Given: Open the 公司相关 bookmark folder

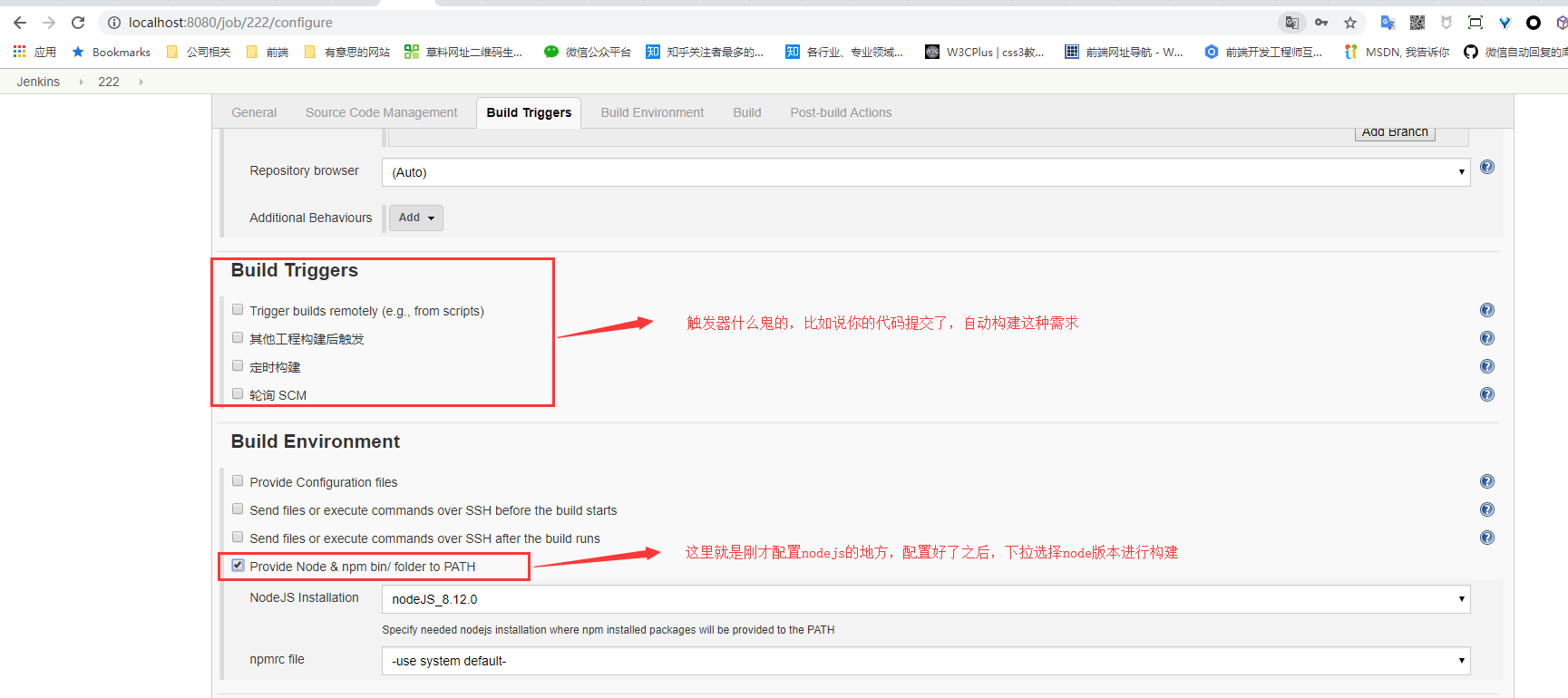Looking at the screenshot, I should [x=199, y=52].
